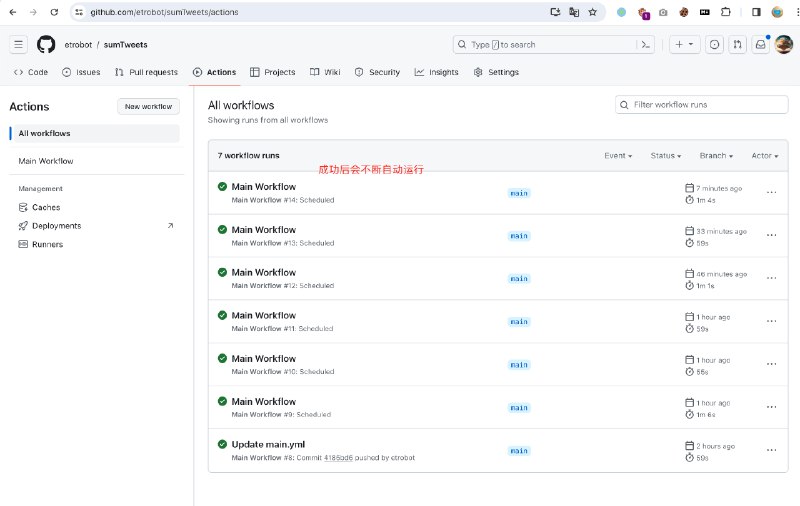Open the repository Settings tab
Image resolution: width=800 pixels, height=506 pixels.
(x=496, y=72)
